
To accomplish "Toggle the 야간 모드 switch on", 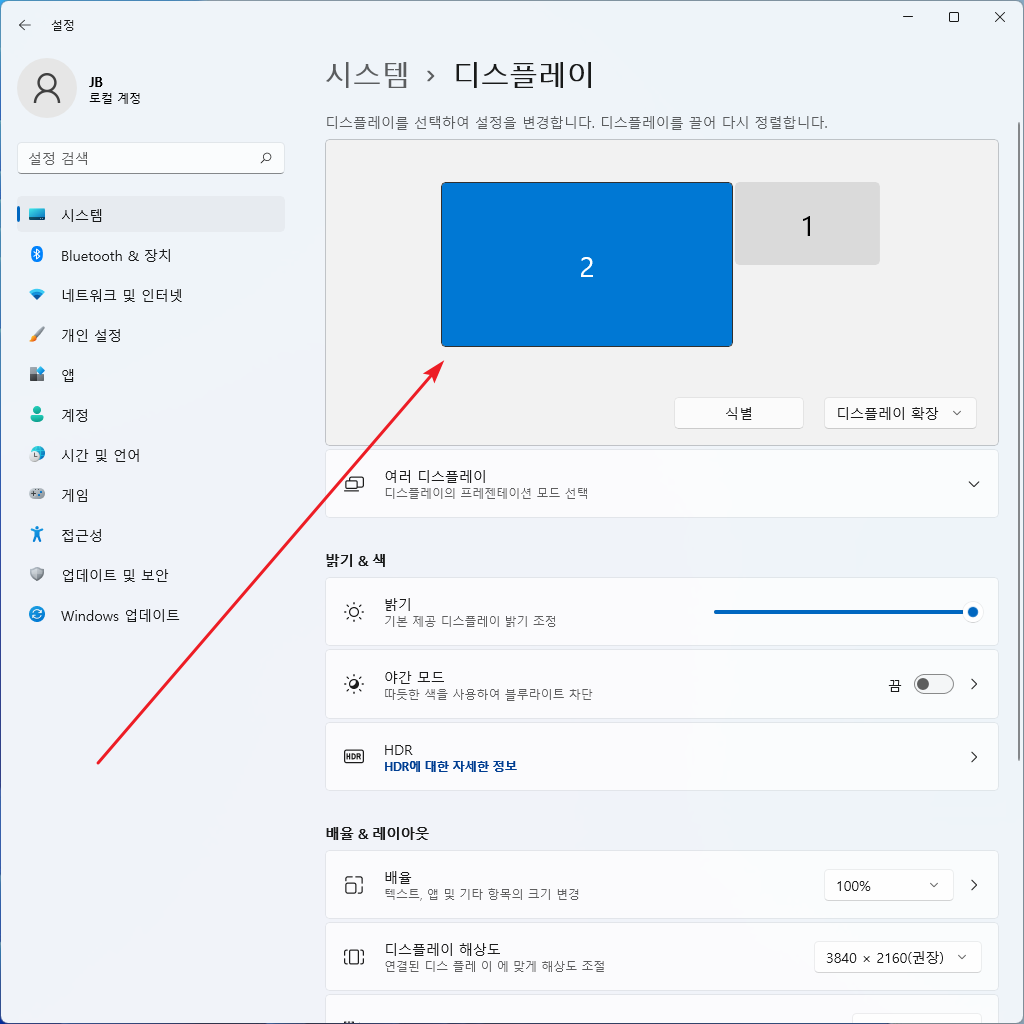I will pos(933,684).
